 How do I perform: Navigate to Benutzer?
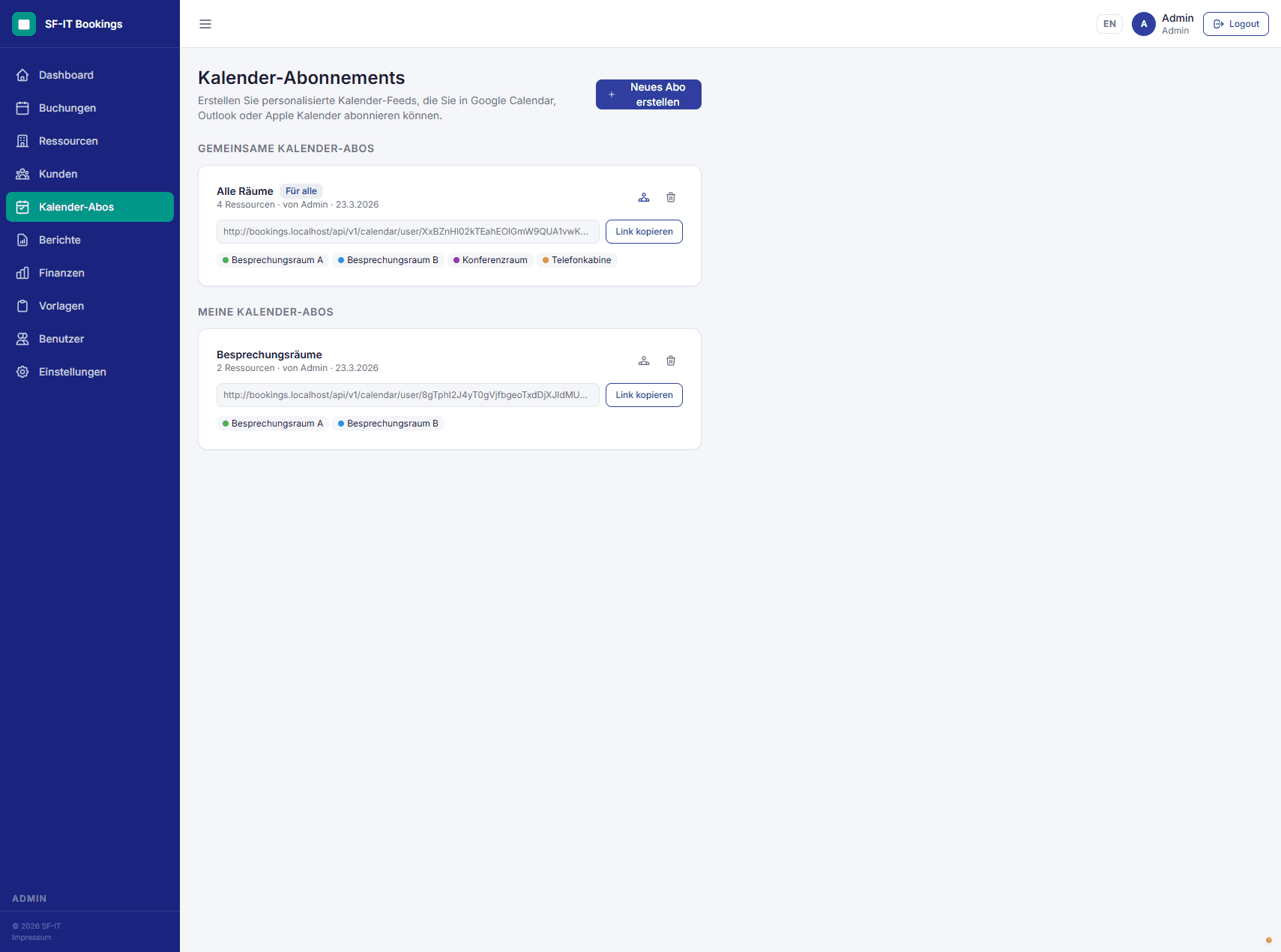click(90, 339)
